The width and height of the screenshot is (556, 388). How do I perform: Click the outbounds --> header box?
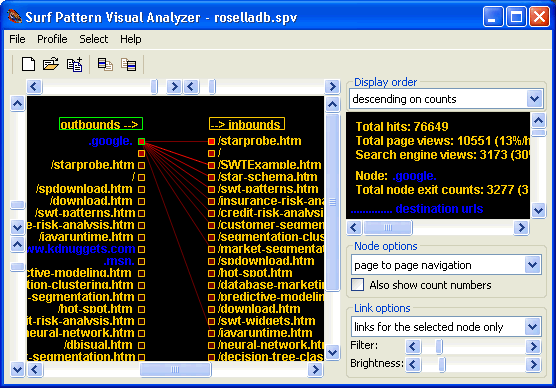pos(101,124)
